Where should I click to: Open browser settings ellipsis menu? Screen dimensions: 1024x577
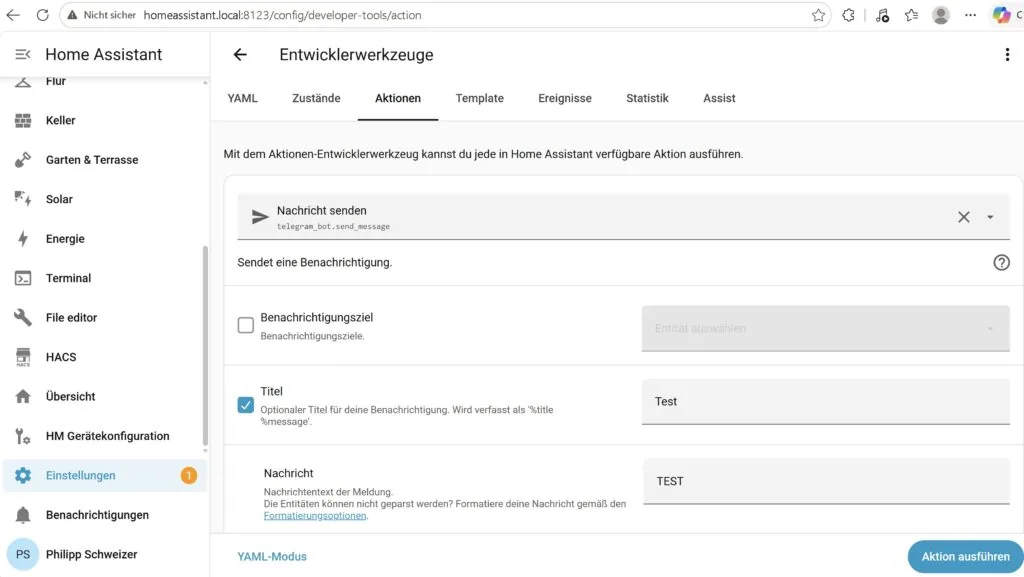[970, 15]
